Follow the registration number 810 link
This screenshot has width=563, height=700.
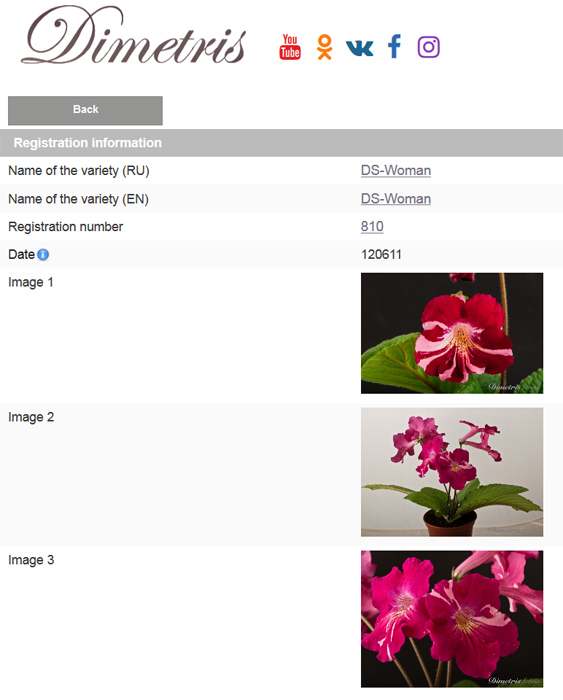372,226
